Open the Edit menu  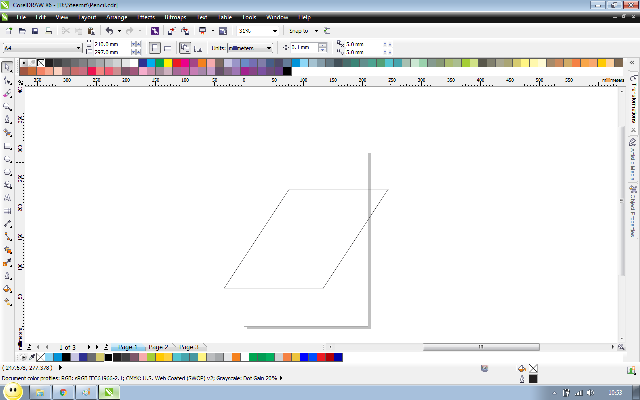40,17
